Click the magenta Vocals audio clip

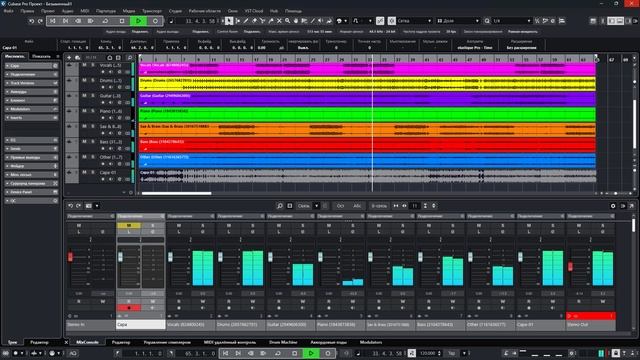coord(367,69)
